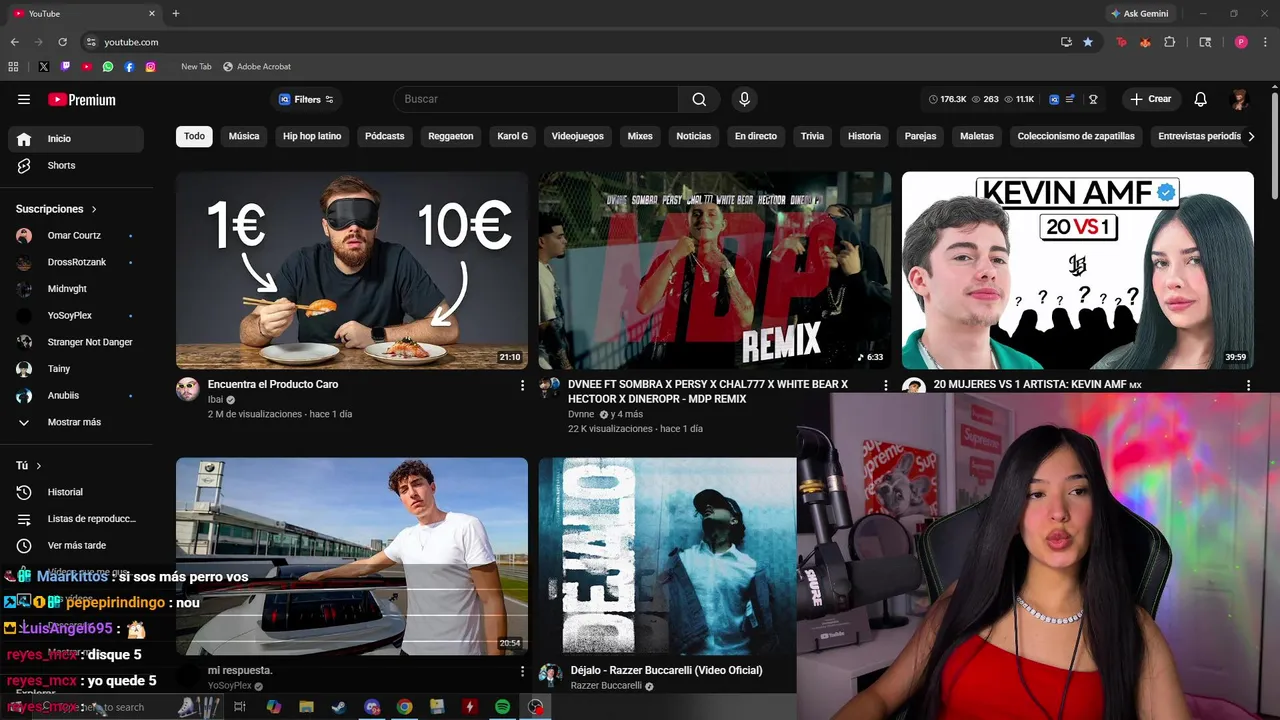1280x720 pixels.
Task: Open the Chrome apps grid icon
Action: [13, 67]
